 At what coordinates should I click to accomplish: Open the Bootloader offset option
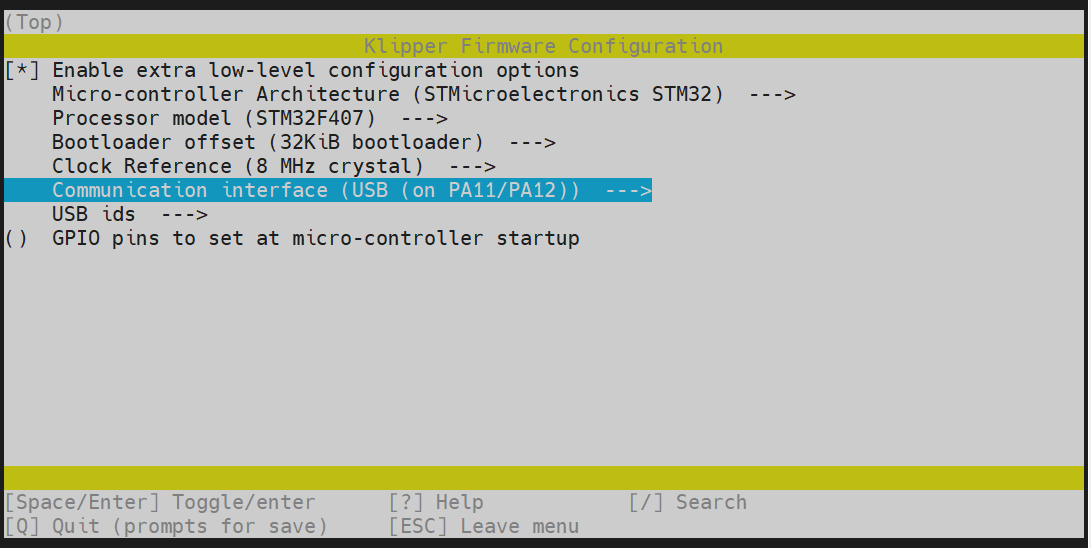point(267,143)
